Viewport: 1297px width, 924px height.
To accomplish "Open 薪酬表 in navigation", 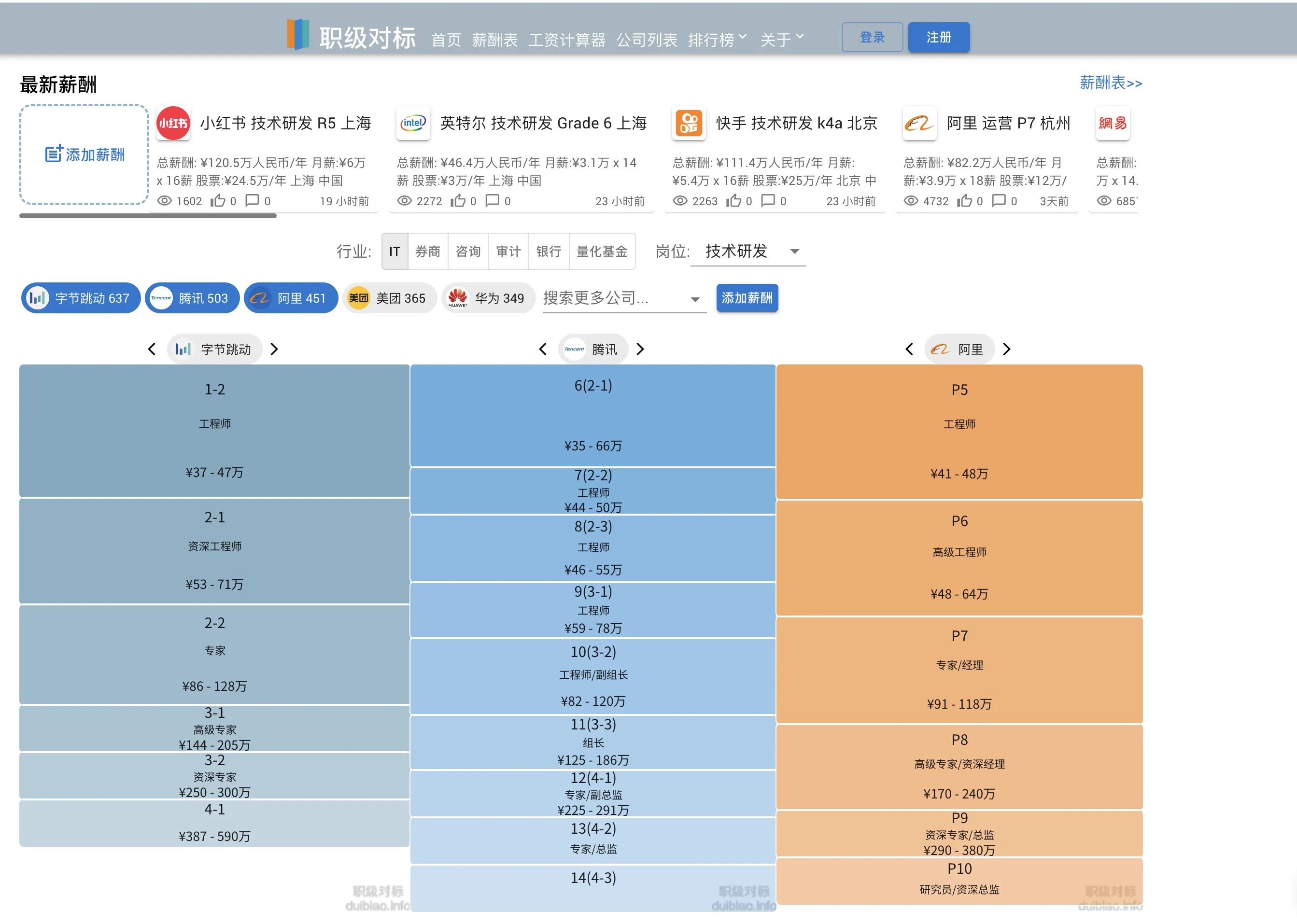I will (x=494, y=39).
